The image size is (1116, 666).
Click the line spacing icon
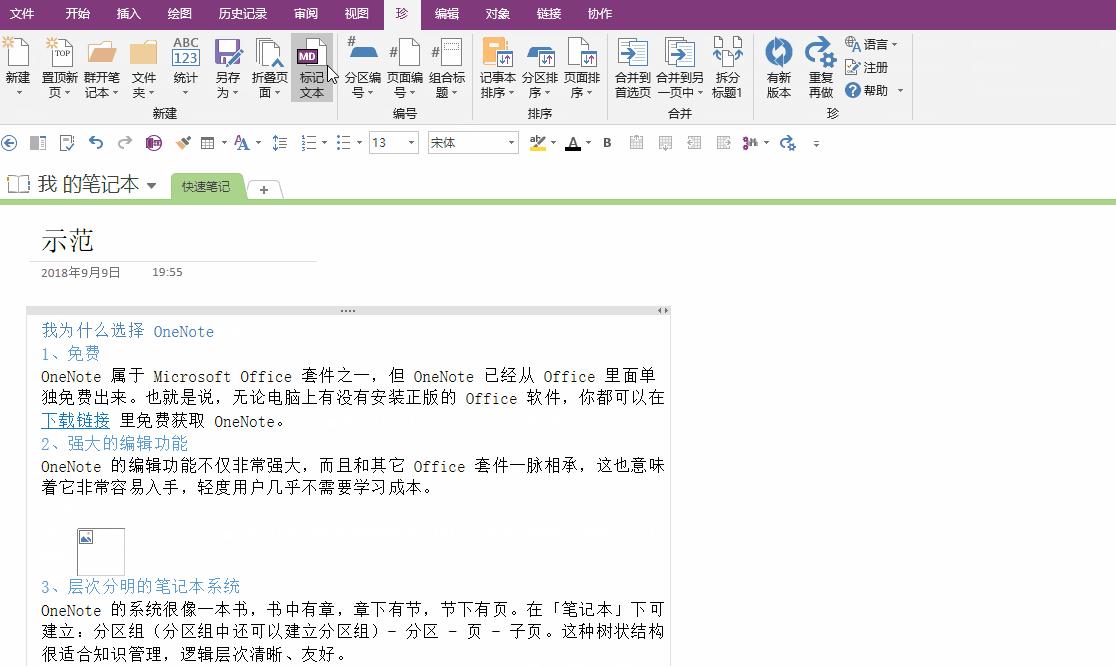coord(280,143)
